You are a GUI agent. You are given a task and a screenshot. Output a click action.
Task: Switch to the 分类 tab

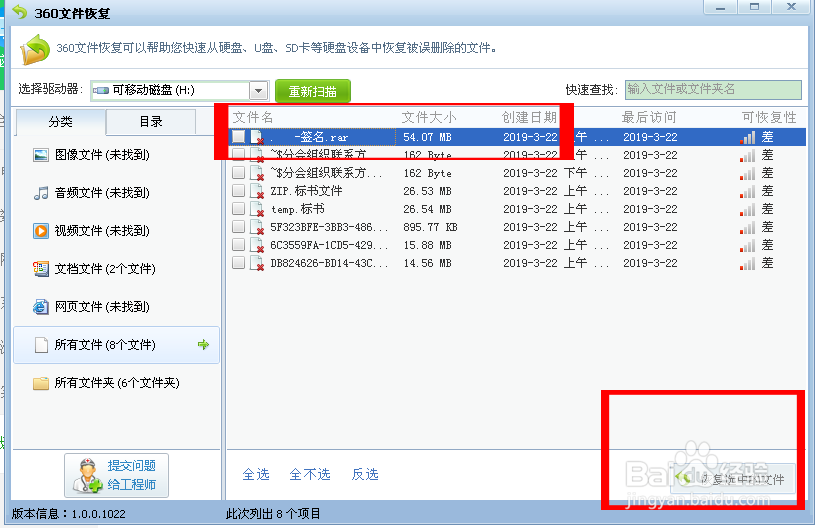[60, 122]
